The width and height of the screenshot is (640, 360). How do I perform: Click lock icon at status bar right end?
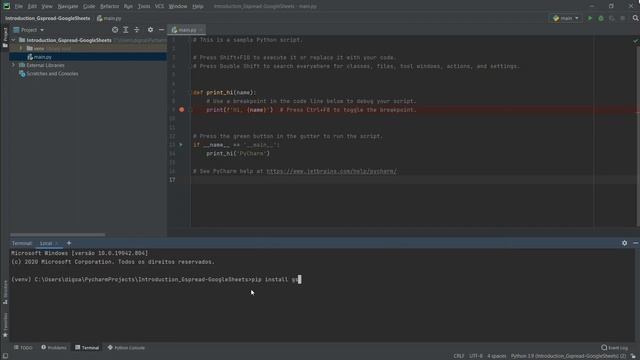[x=633, y=356]
